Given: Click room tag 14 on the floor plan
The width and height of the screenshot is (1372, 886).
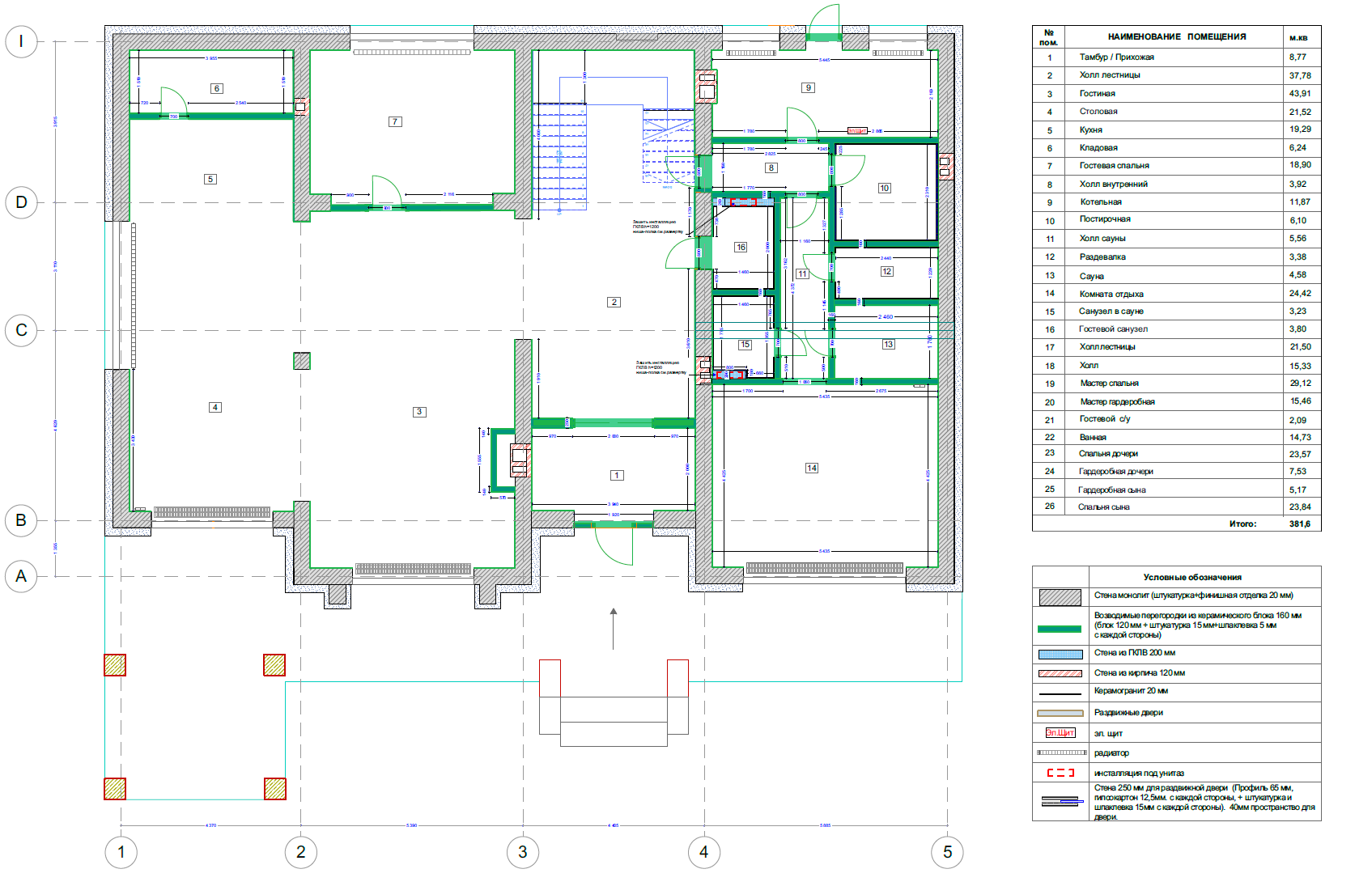Looking at the screenshot, I should [x=812, y=468].
